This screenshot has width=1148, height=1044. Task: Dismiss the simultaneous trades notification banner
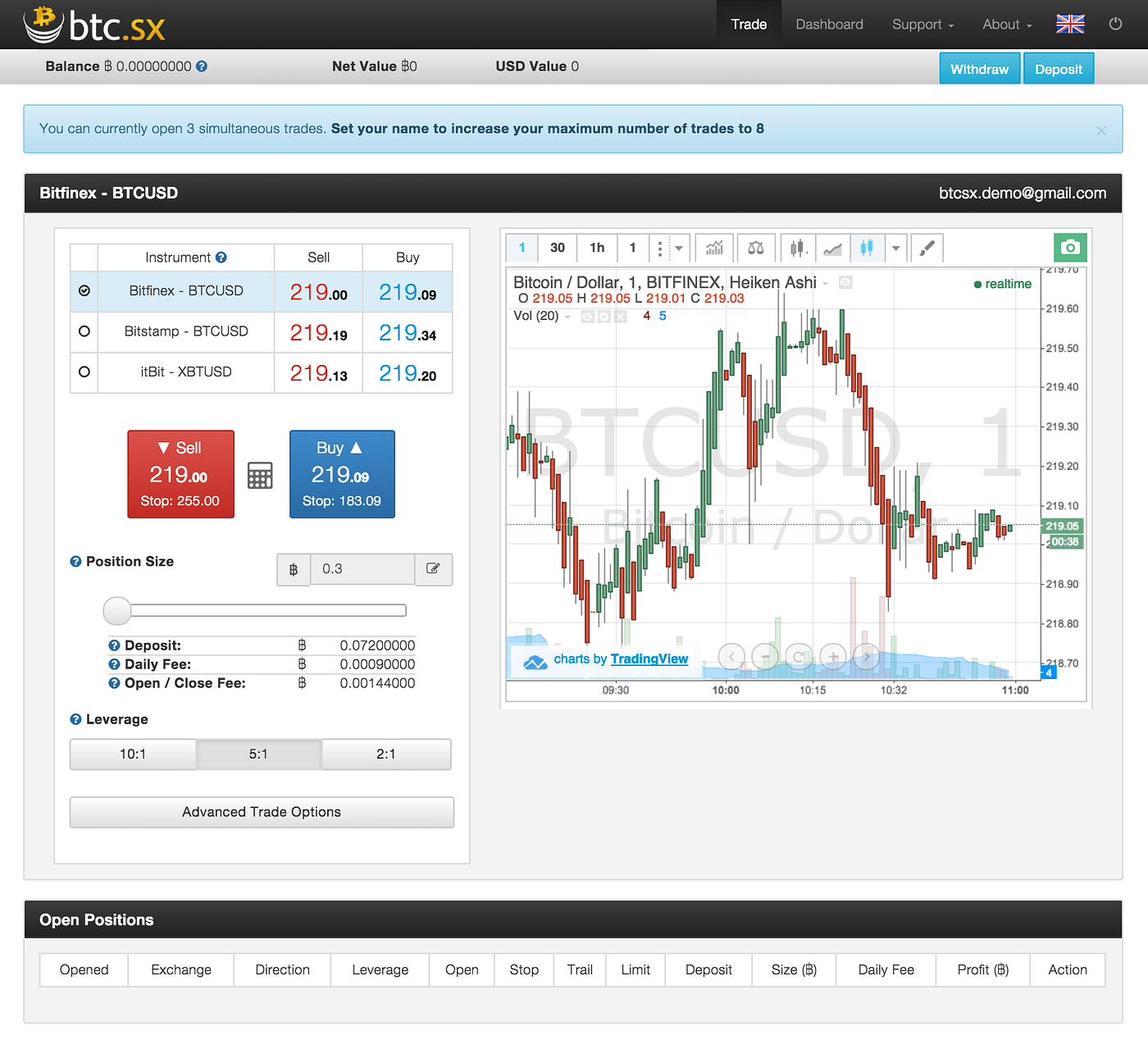1101,130
